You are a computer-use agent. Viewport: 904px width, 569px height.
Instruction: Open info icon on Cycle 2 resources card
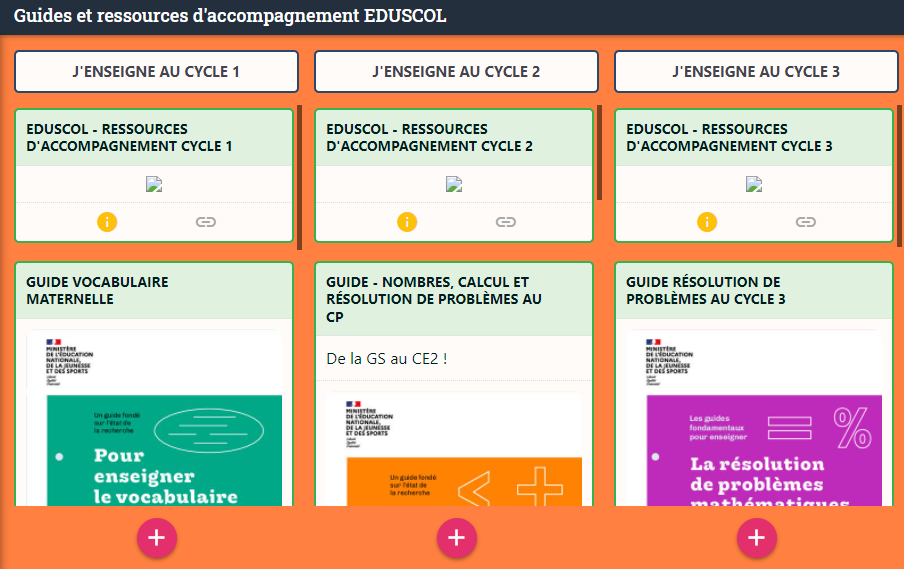pos(407,222)
